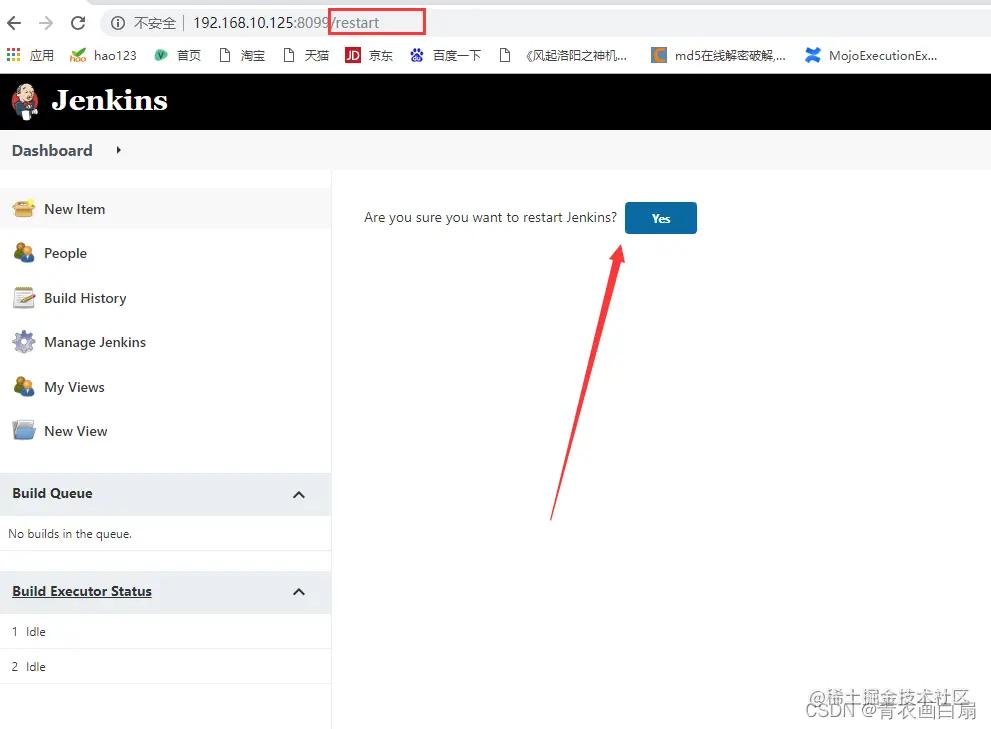Open the md5在线解密破解 bookmark
Image resolution: width=991 pixels, height=729 pixels.
(719, 56)
